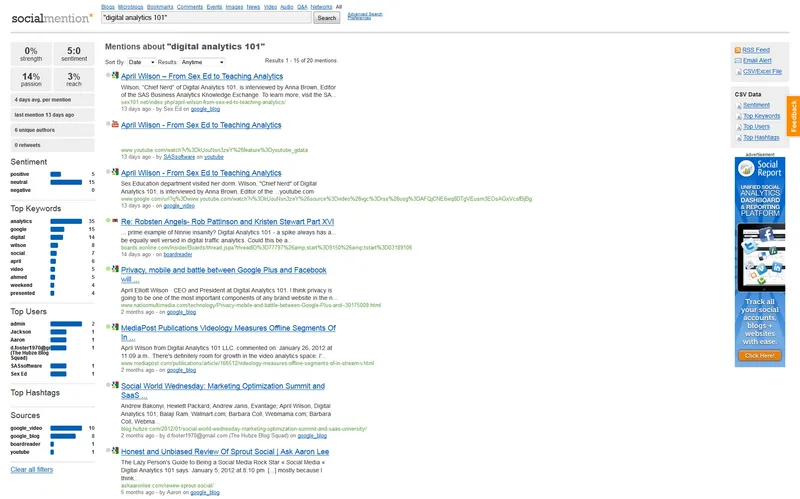The height and width of the screenshot is (499, 800).
Task: Click the 'analytics' keyword bar in Top Keywords
Action: click(66, 221)
